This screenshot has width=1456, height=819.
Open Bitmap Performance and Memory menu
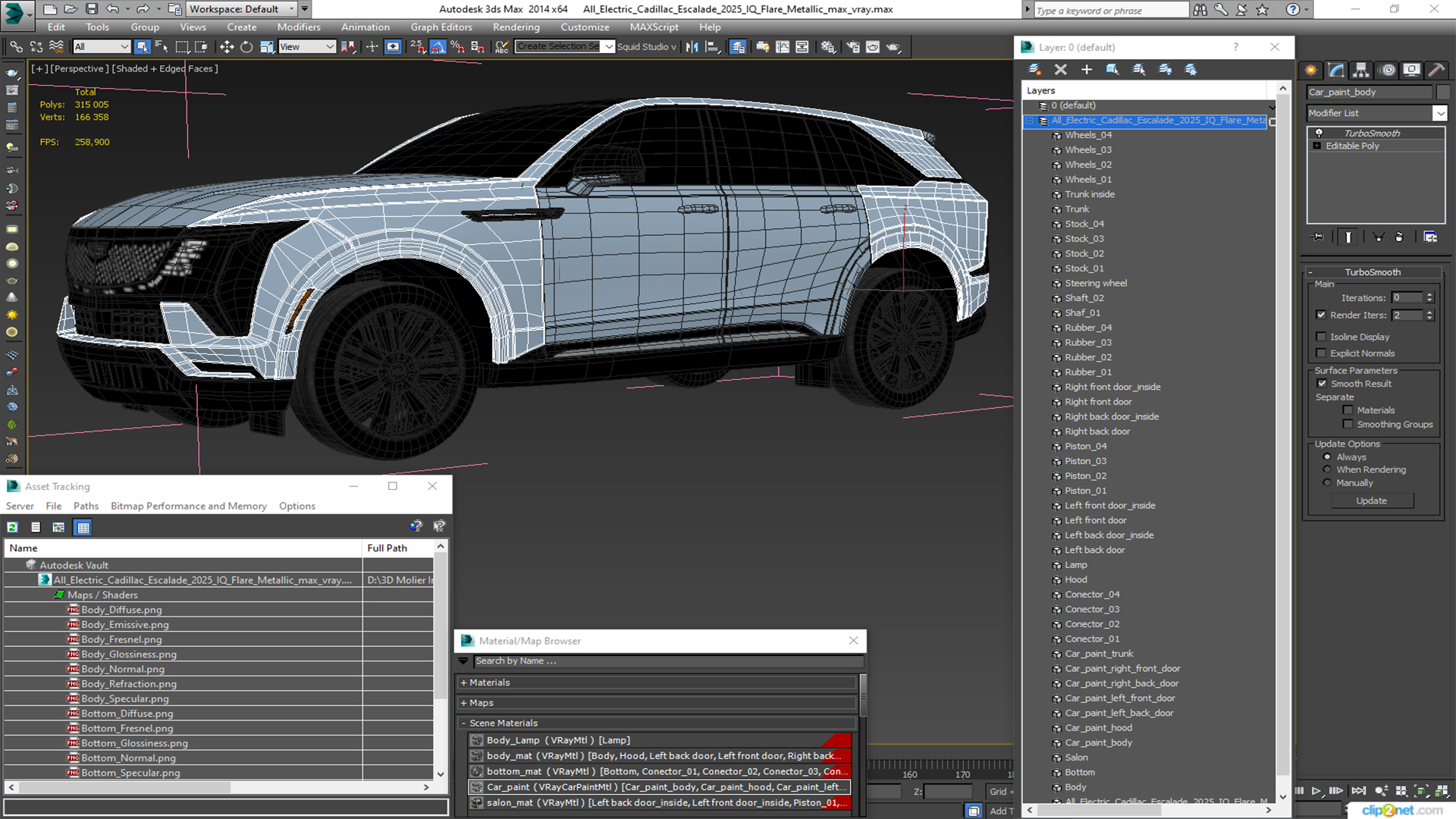[188, 507]
